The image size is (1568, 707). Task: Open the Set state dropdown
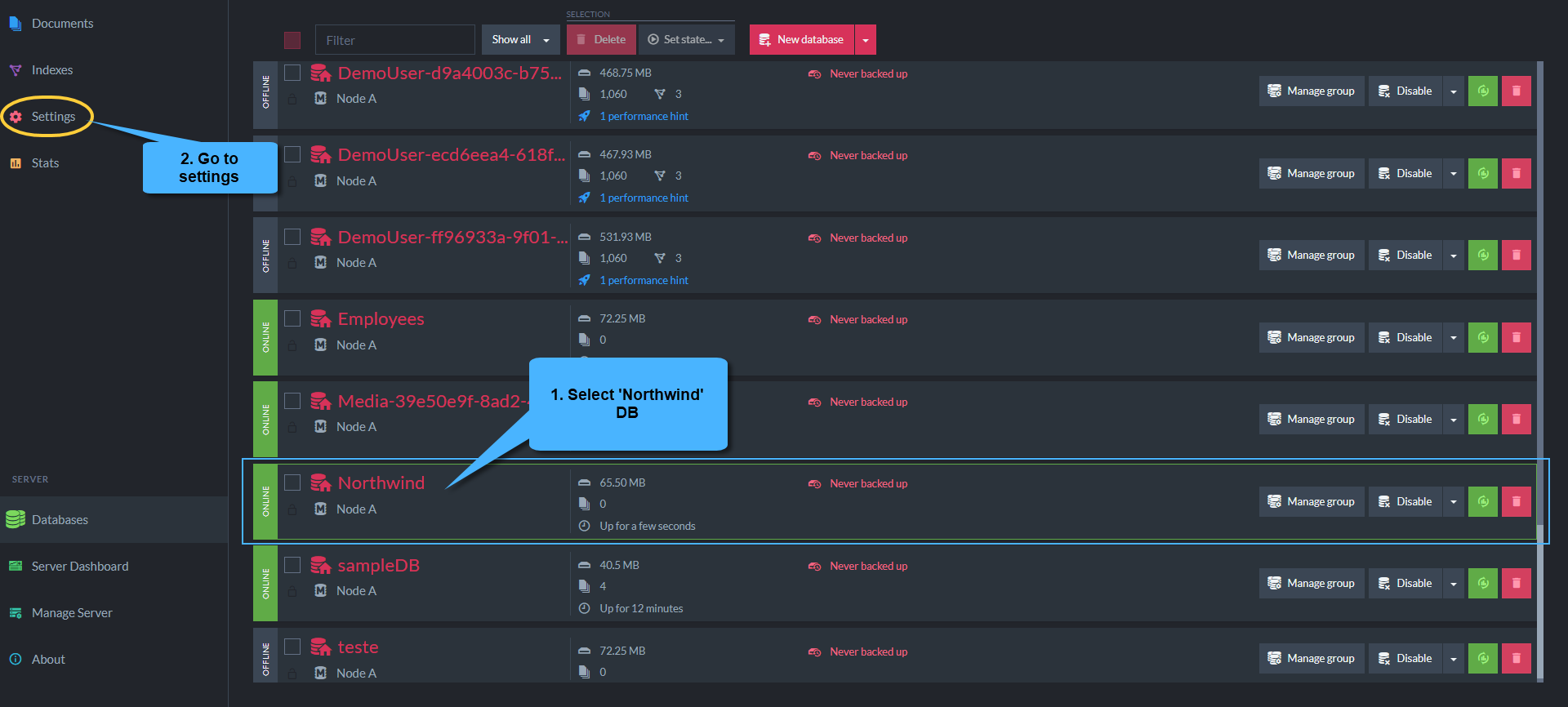(x=686, y=40)
